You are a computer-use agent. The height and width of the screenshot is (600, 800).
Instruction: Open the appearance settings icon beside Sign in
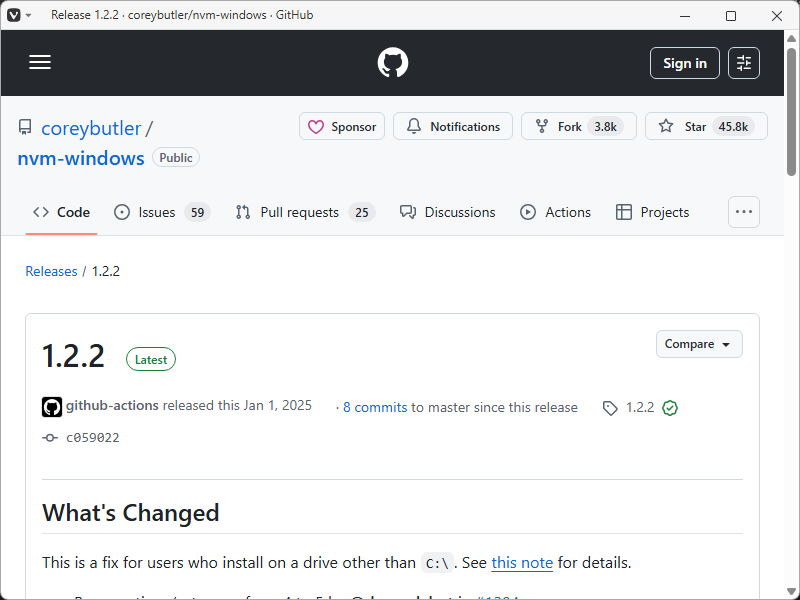[743, 62]
